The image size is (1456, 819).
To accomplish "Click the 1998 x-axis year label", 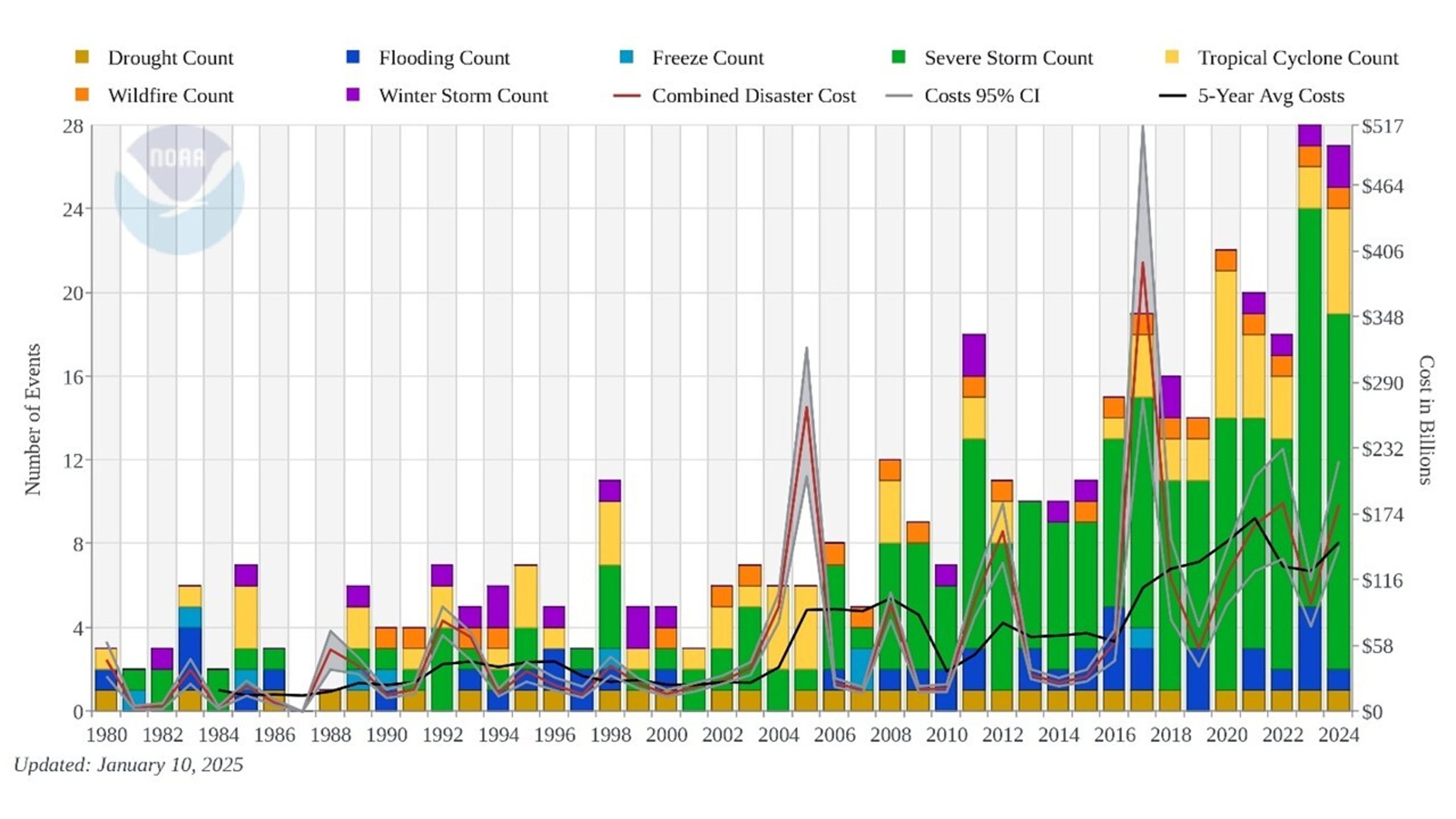I will click(611, 735).
